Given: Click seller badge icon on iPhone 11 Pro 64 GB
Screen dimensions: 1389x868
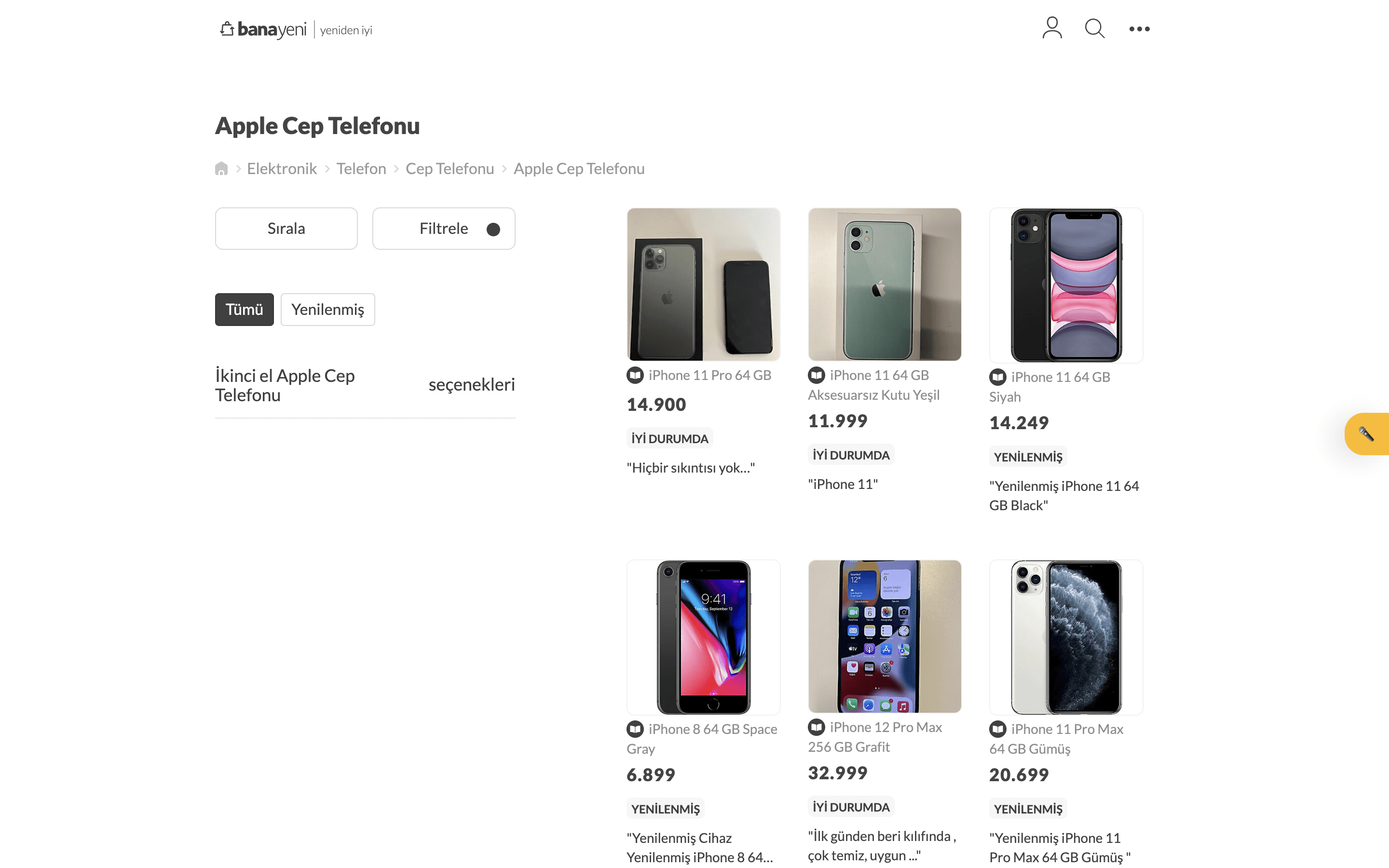Looking at the screenshot, I should tap(635, 376).
